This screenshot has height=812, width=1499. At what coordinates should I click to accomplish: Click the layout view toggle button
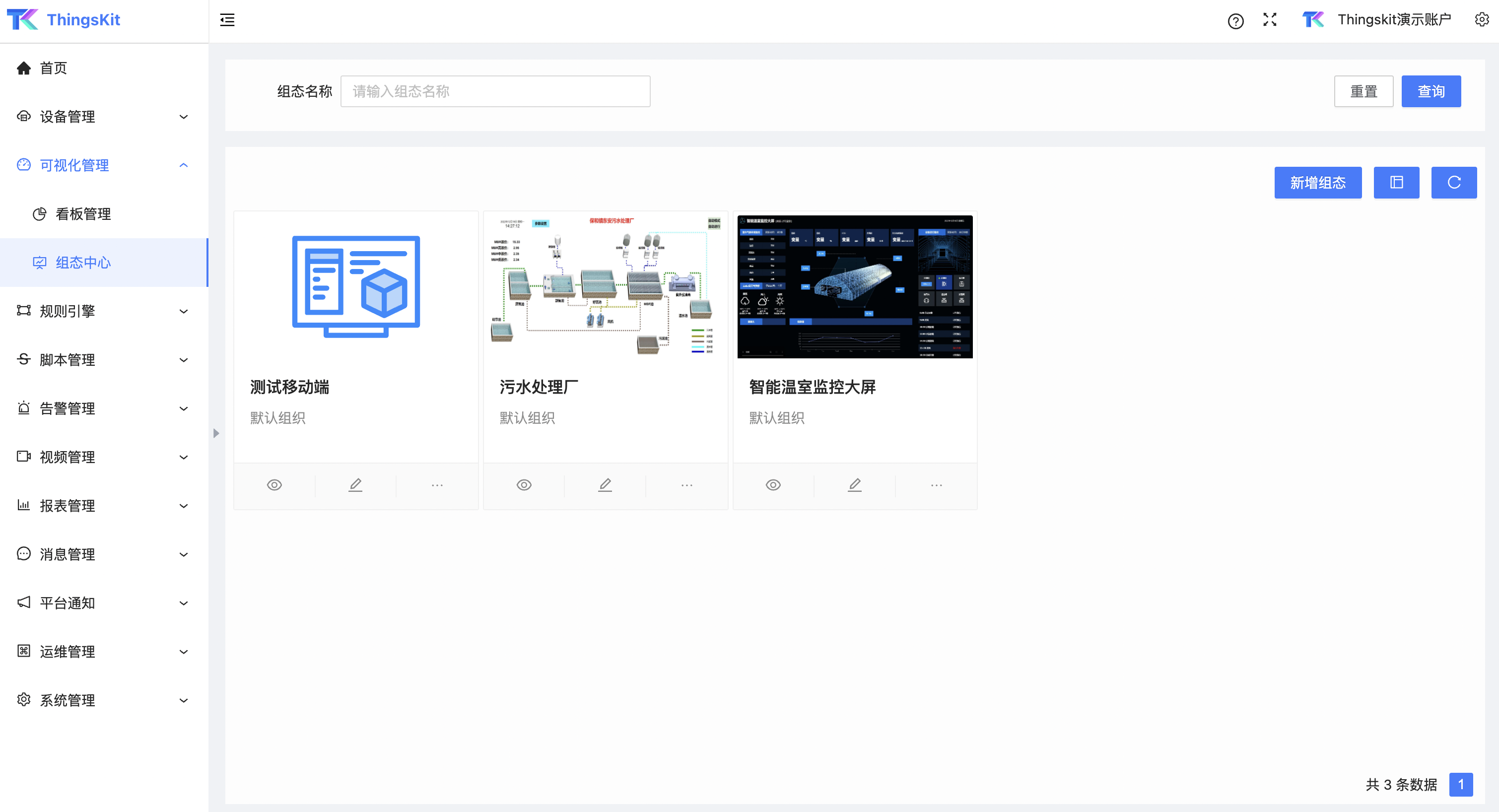(x=1396, y=183)
